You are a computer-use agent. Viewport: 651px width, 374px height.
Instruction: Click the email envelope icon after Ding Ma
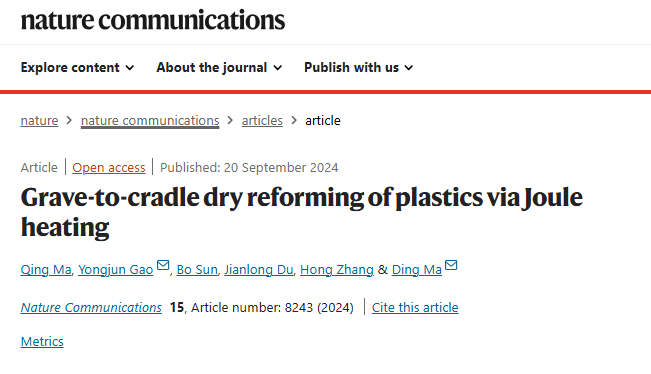pyautogui.click(x=451, y=265)
